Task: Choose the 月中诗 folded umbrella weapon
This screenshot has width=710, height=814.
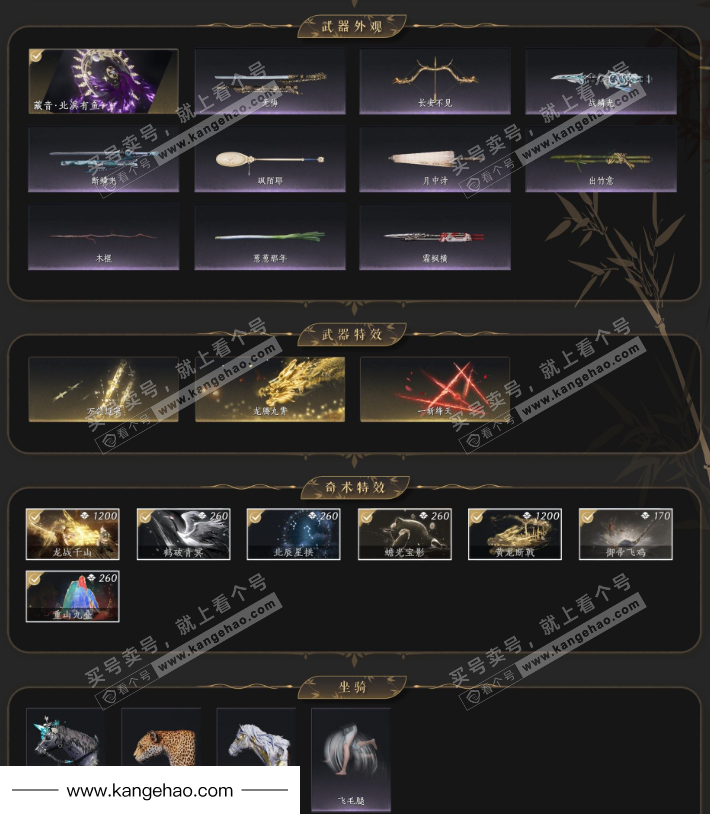Action: (x=435, y=159)
